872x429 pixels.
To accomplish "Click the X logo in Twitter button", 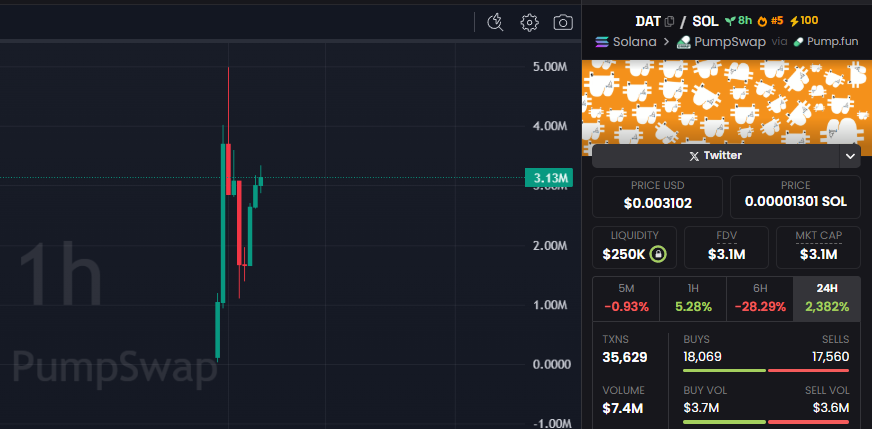I will click(x=694, y=156).
